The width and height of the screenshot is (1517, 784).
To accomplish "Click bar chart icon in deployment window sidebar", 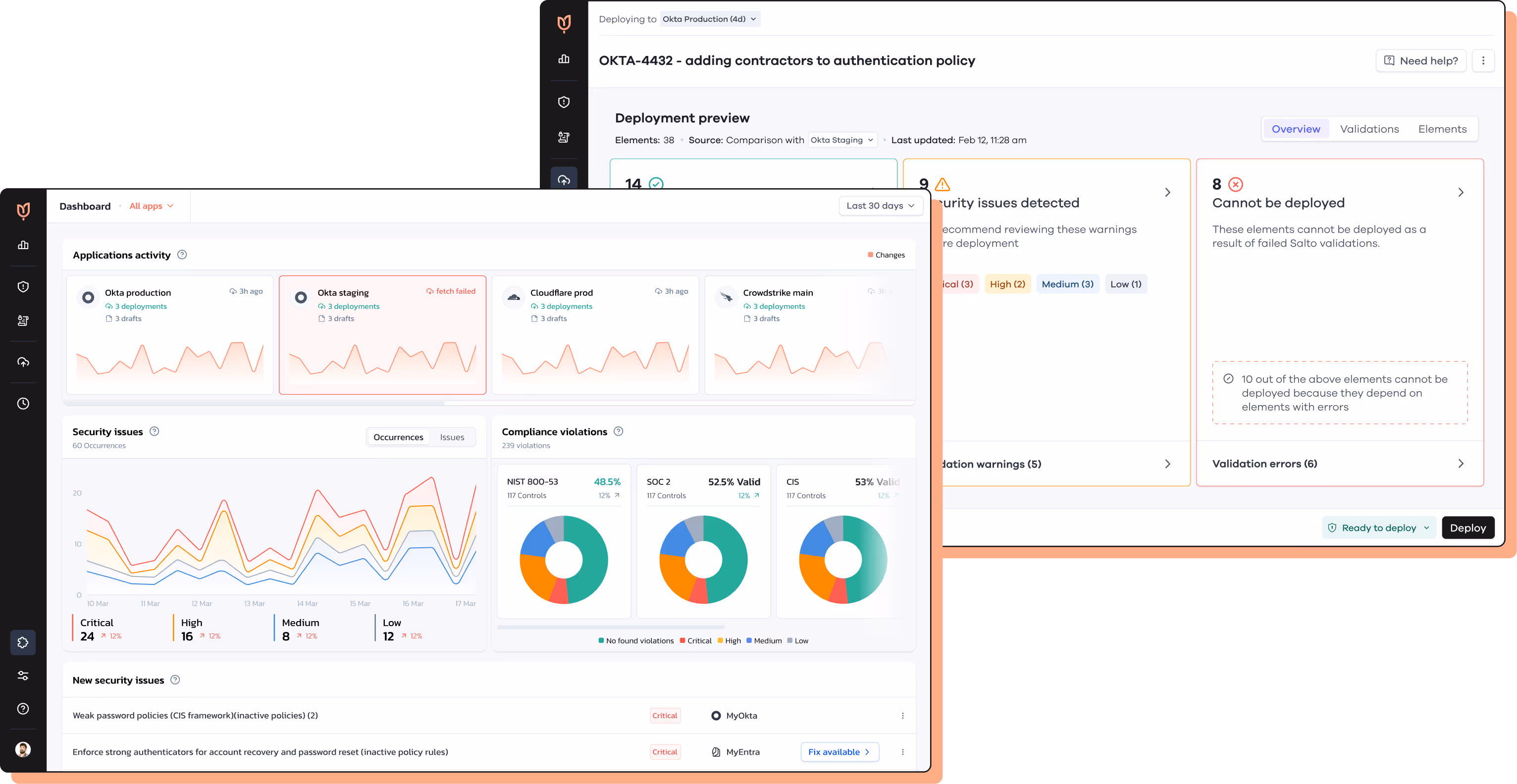I will coord(564,59).
